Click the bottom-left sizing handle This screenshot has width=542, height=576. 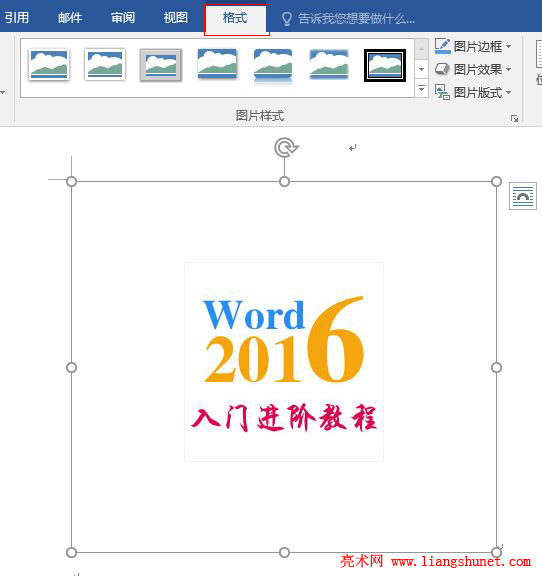point(72,552)
